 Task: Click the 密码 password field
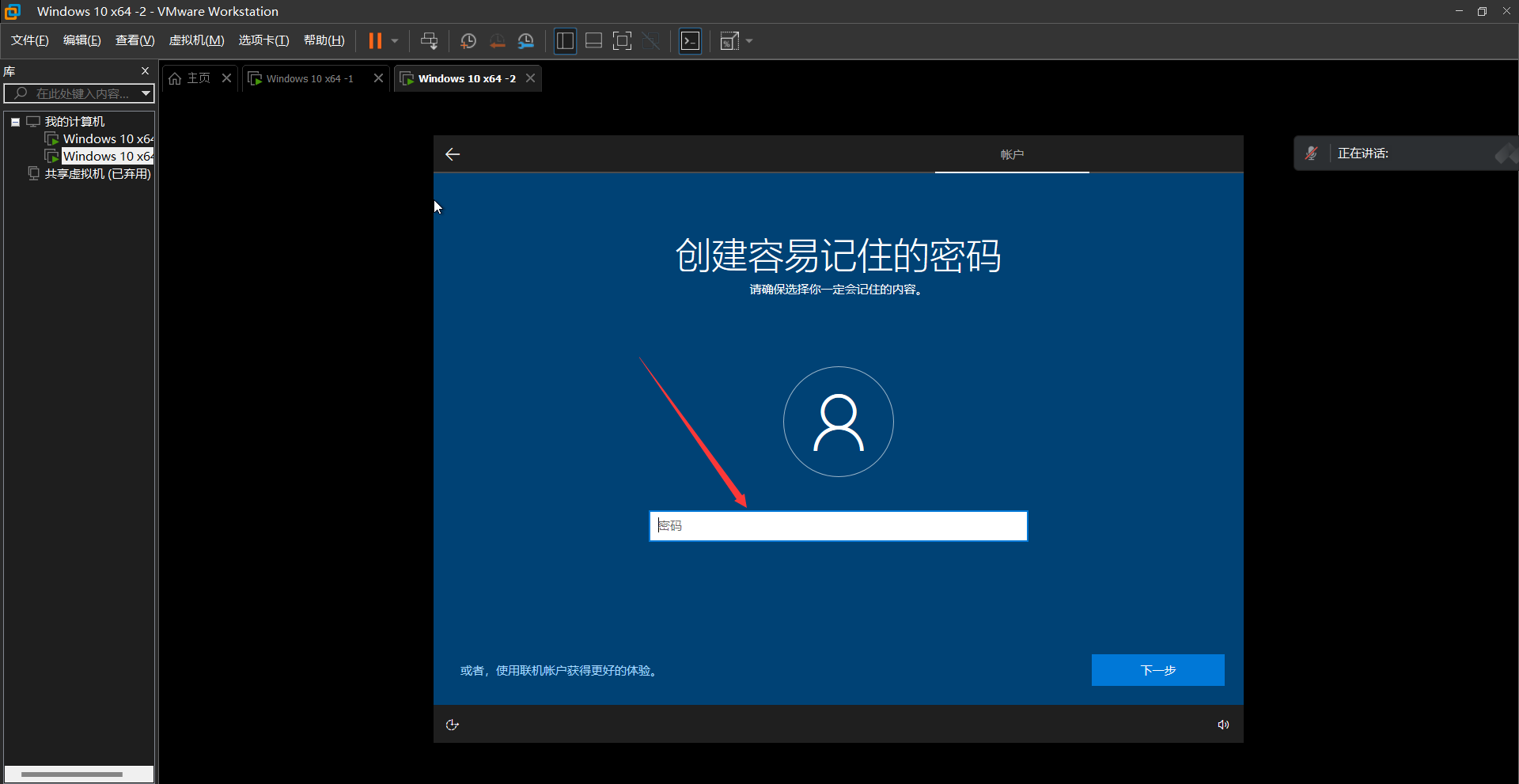point(839,526)
